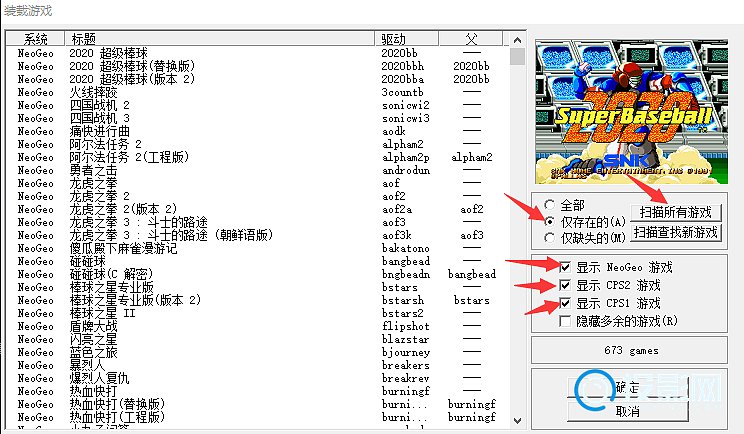Click the scrollbar down arrow
Viewport: 744px width, 434px height.
point(518,420)
